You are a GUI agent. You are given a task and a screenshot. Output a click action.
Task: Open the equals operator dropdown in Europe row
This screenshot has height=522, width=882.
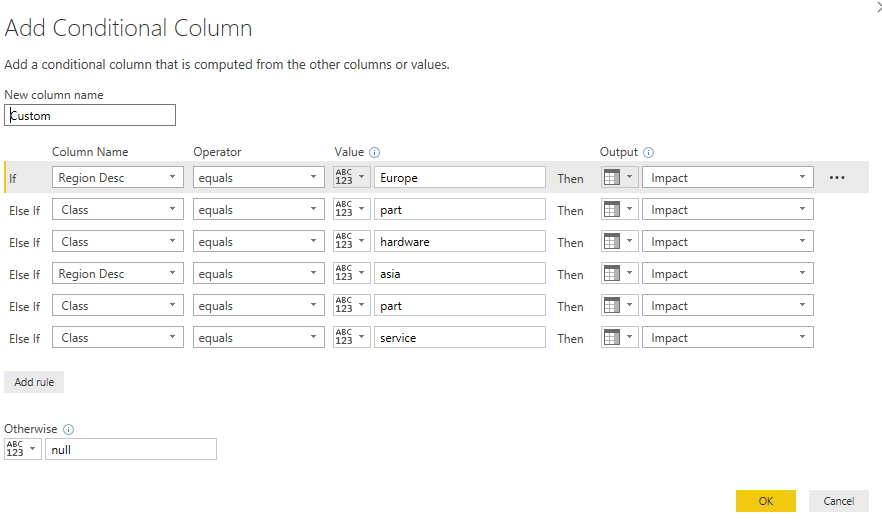259,177
